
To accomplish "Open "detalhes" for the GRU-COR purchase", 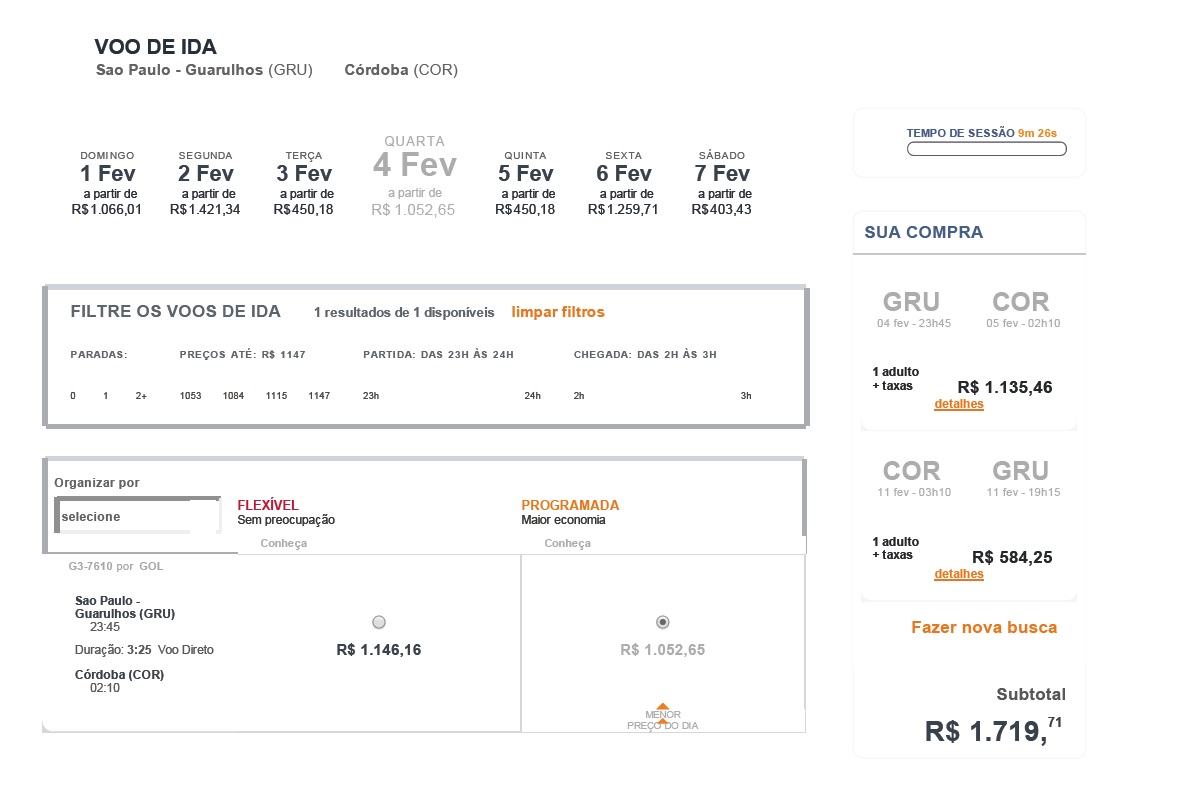I will coord(958,404).
